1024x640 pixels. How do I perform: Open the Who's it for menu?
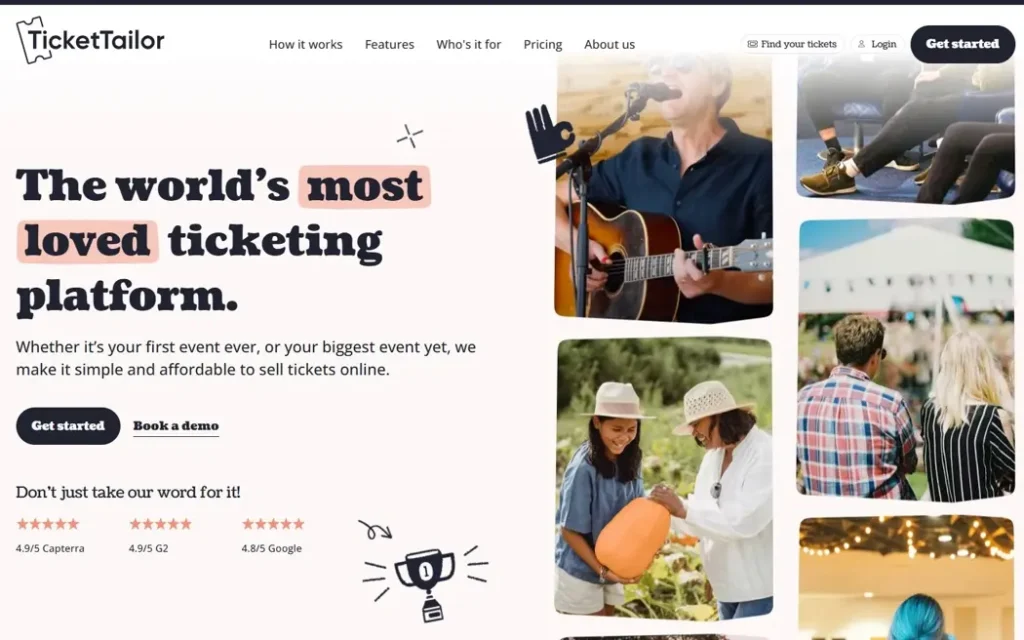(468, 44)
